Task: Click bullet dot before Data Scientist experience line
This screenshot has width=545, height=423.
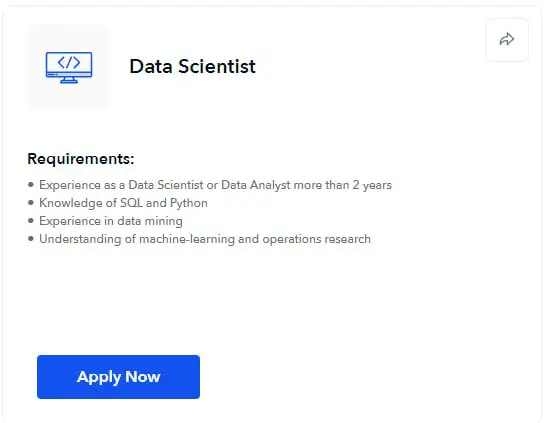Action: coord(31,185)
